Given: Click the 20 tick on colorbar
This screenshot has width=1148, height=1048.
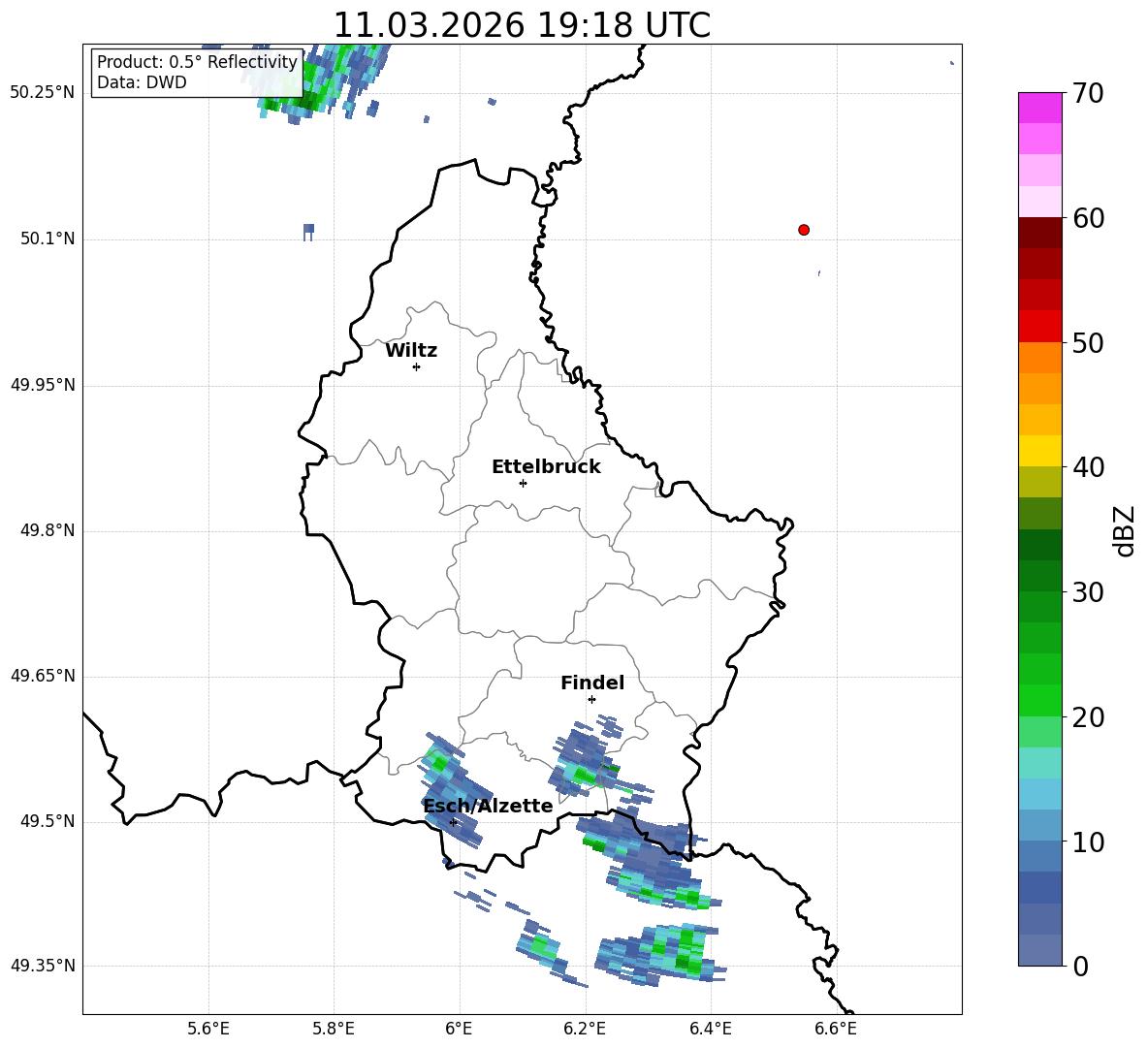Looking at the screenshot, I should click(x=1087, y=716).
